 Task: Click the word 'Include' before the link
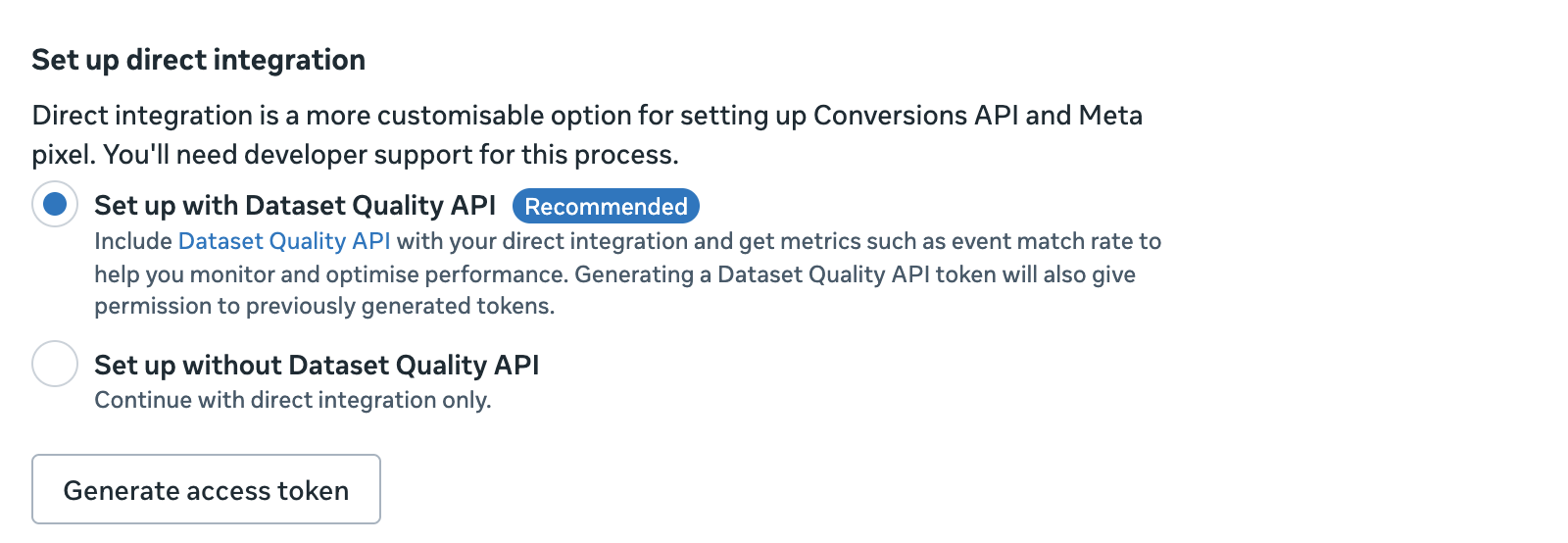(133, 241)
